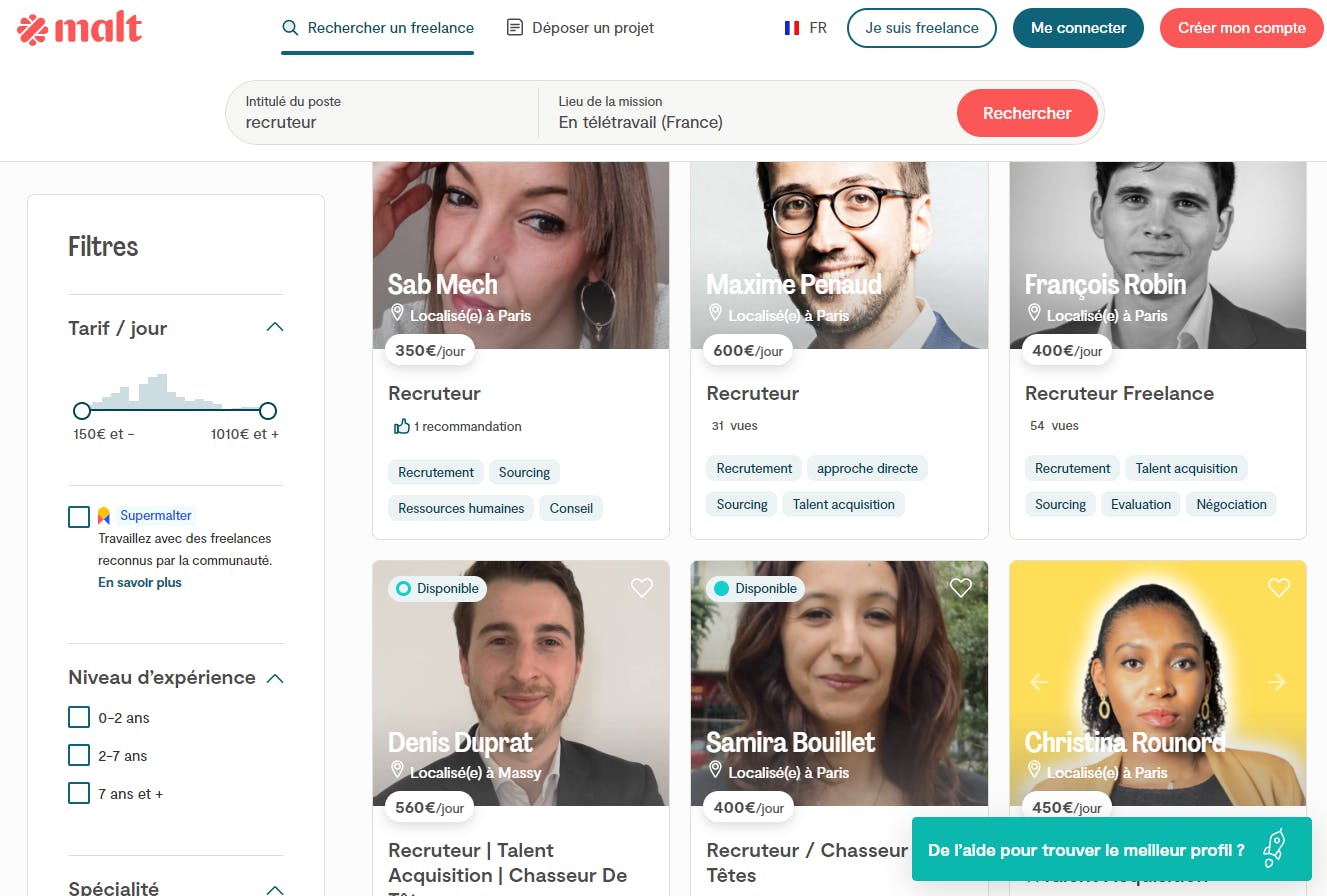Image resolution: width=1327 pixels, height=896 pixels.
Task: Click the right carousel arrow on Christina's photo
Action: (1277, 683)
